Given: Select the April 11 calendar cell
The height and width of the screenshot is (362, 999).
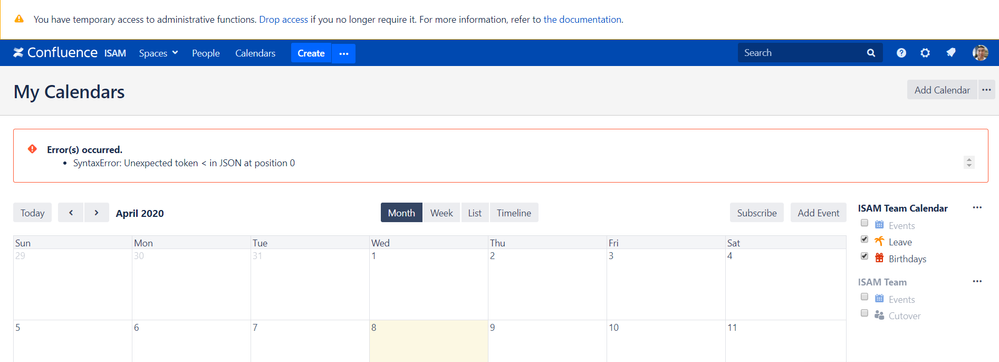Looking at the screenshot, I should tap(786, 341).
